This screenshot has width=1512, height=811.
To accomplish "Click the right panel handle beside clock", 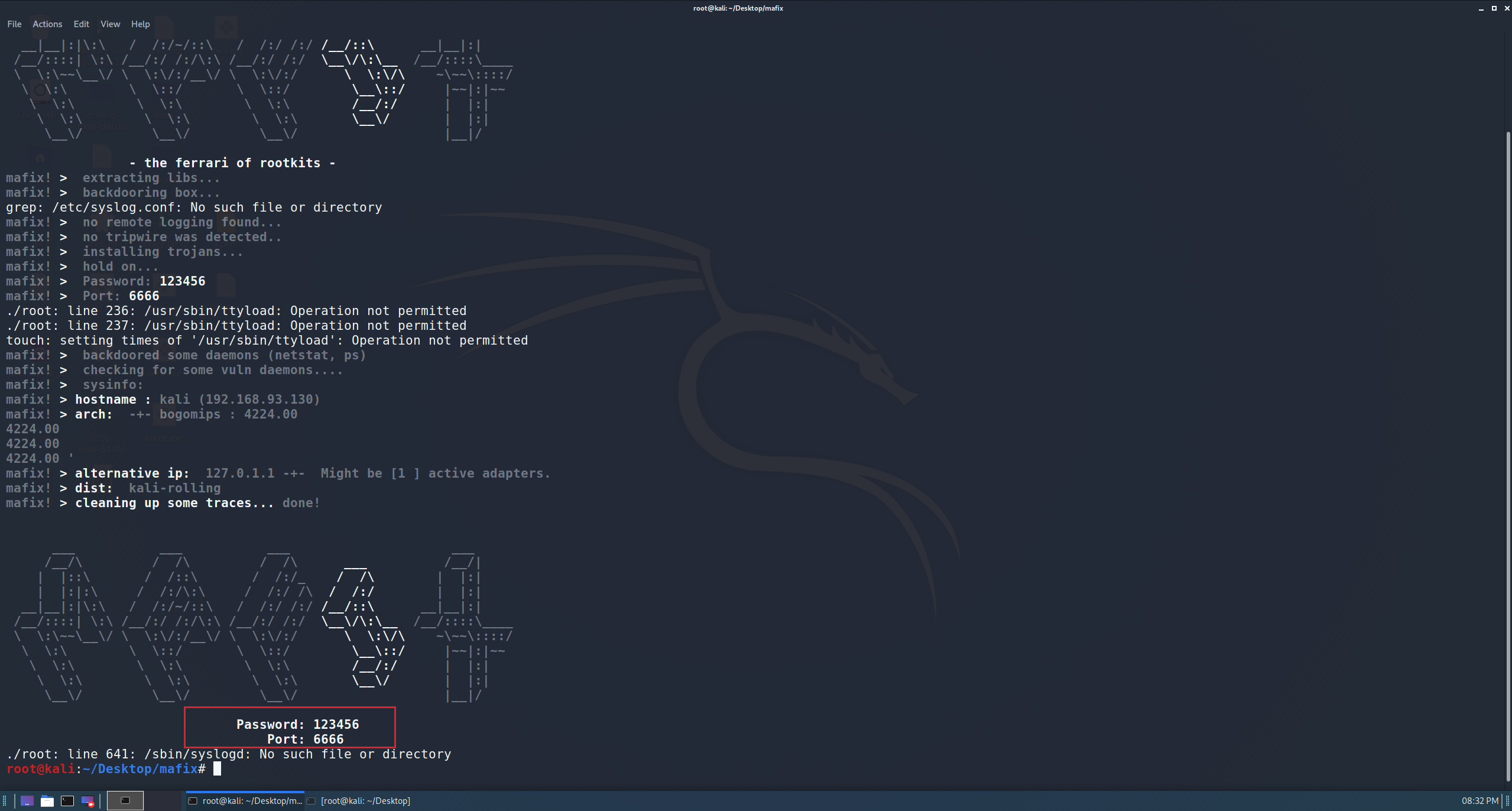I will click(1507, 801).
